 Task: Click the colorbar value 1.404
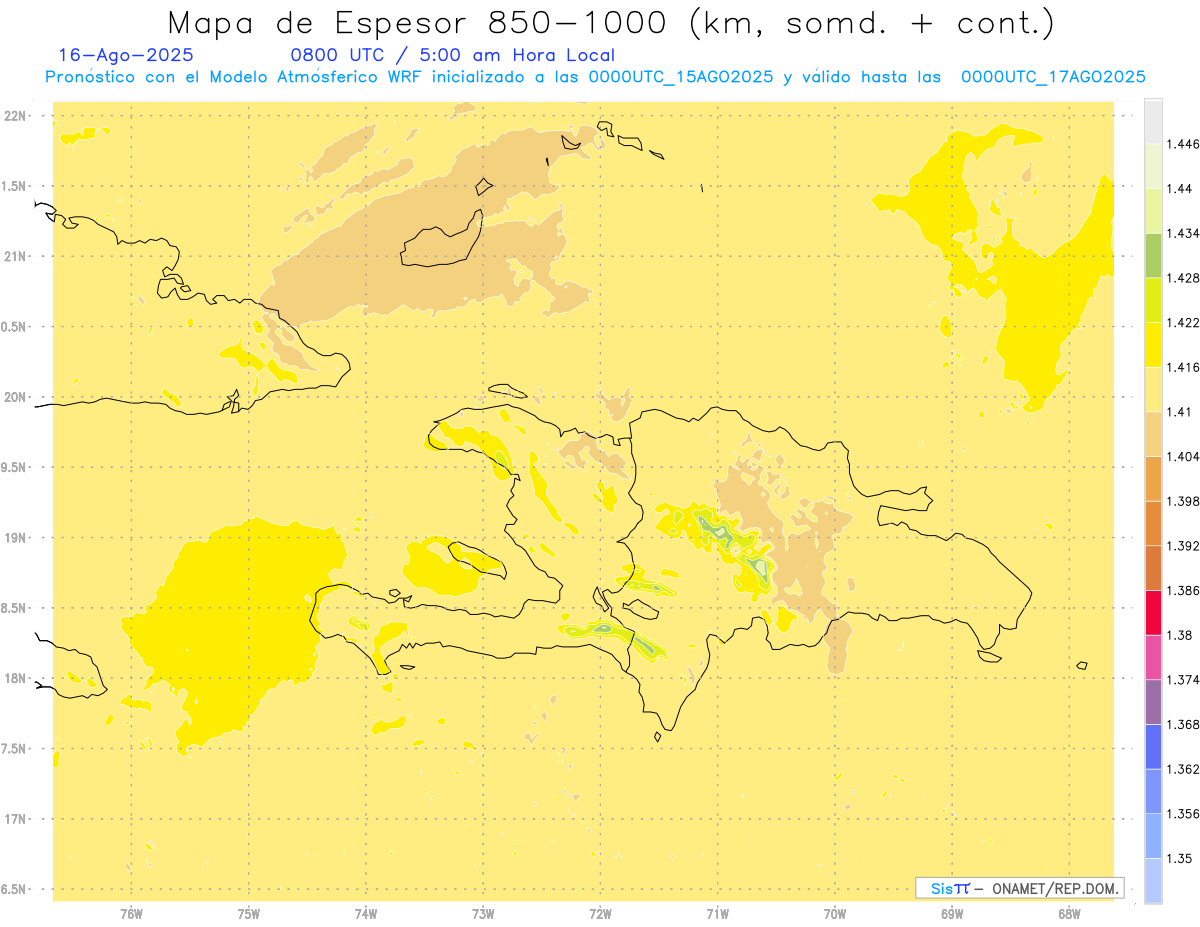(1183, 456)
